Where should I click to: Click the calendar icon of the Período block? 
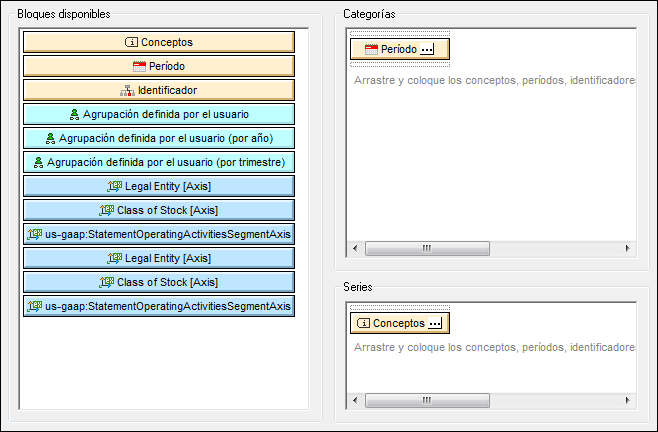[x=138, y=66]
